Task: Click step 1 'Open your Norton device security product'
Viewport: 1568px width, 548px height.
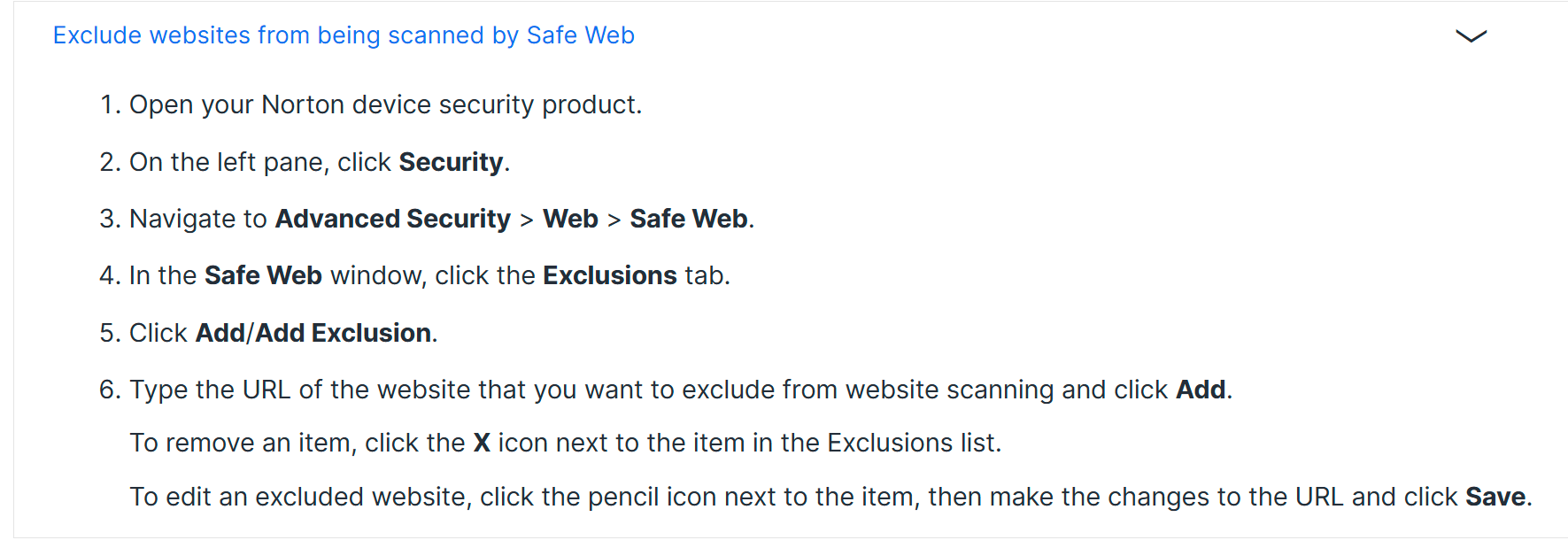Action: [385, 104]
